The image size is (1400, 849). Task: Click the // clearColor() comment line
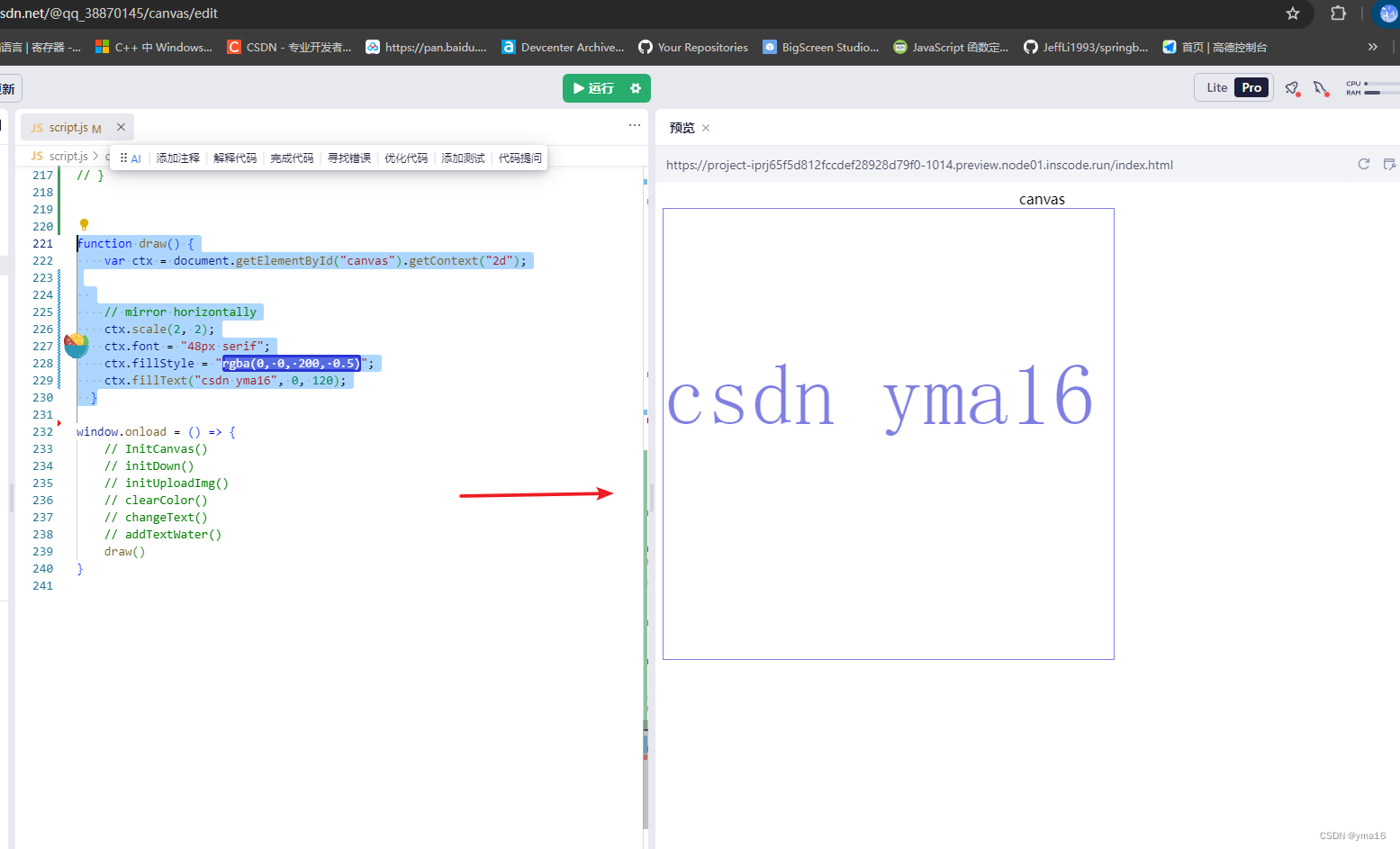pos(156,501)
